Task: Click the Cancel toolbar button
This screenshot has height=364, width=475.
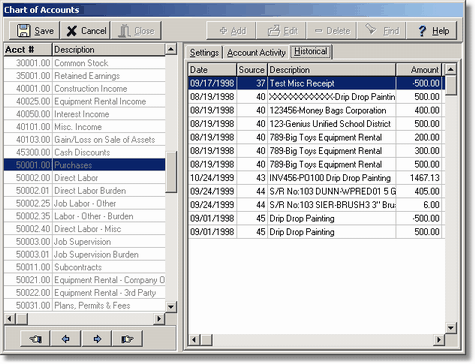Action: pos(86,31)
